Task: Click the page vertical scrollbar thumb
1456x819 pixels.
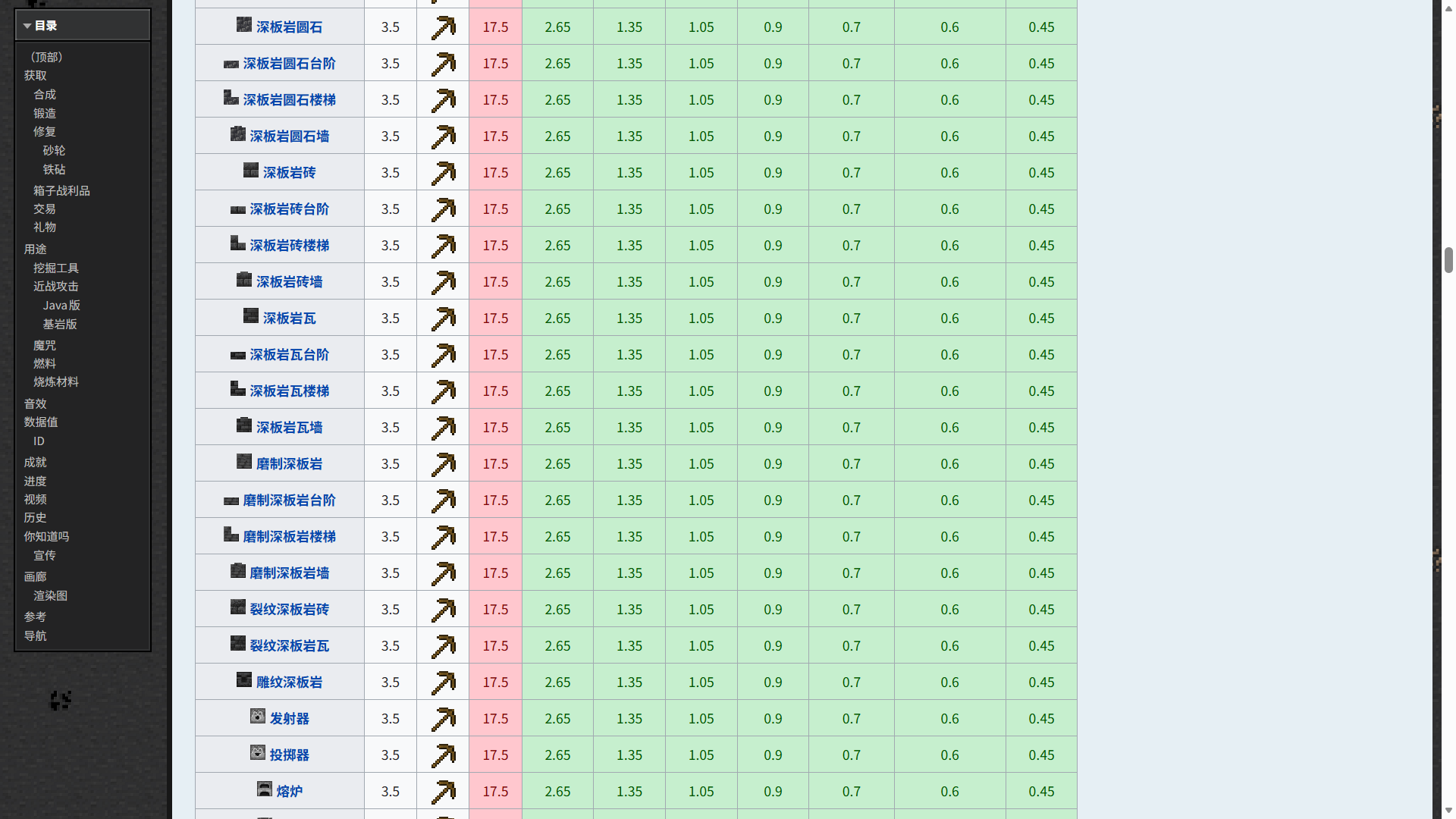Action: (1448, 259)
